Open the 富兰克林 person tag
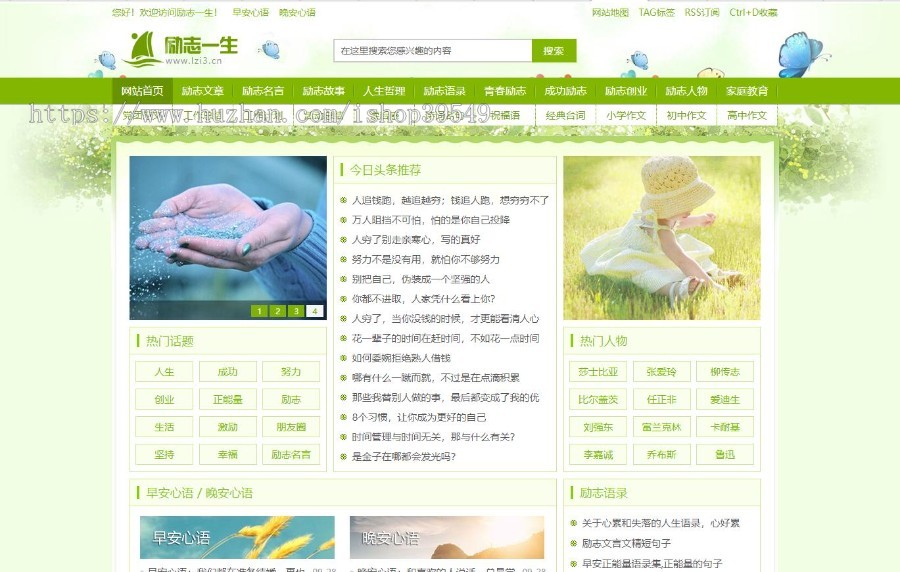Viewport: 900px width, 572px height. tap(662, 427)
